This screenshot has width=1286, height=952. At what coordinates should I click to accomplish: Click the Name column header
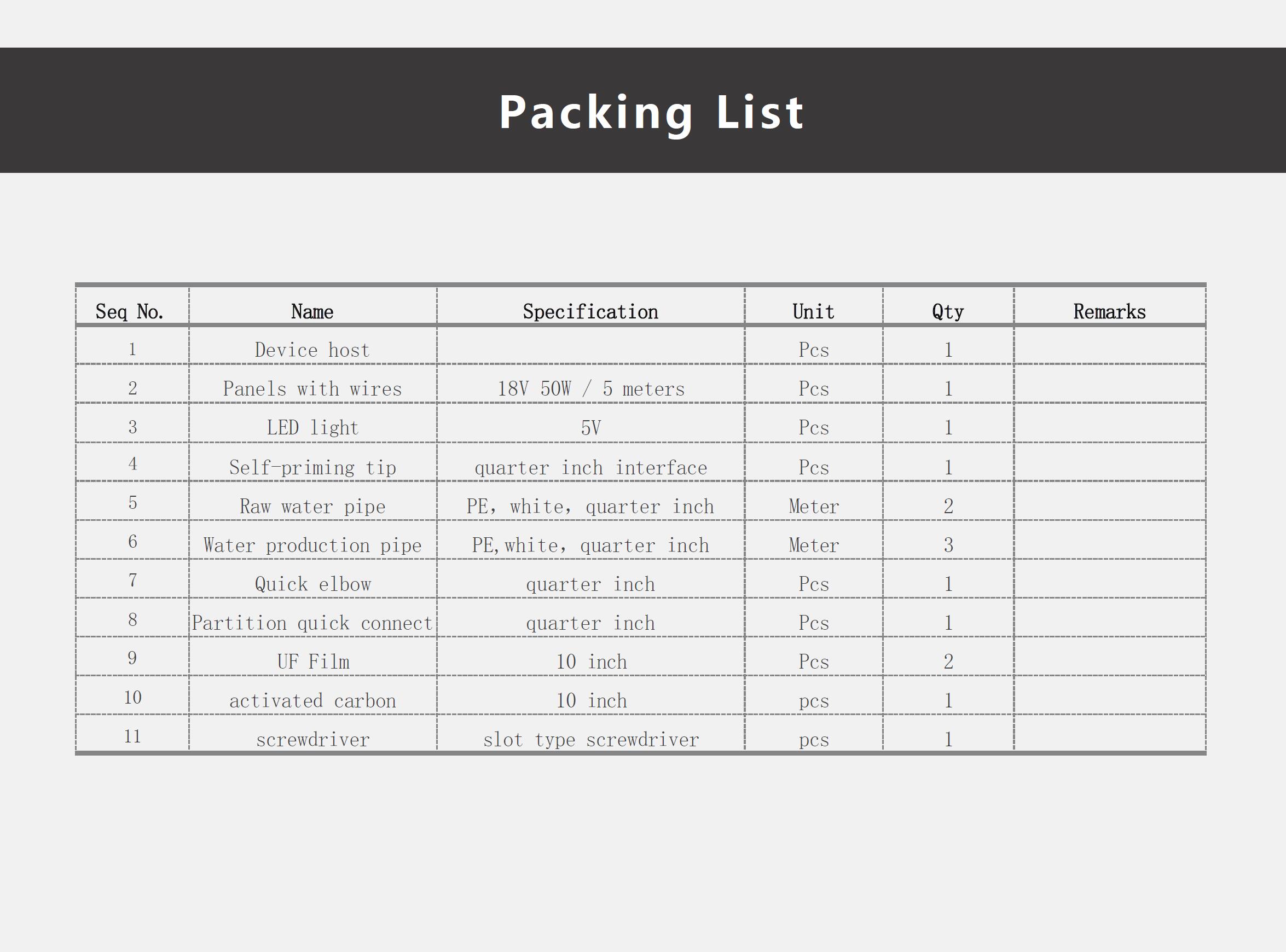[x=312, y=311]
